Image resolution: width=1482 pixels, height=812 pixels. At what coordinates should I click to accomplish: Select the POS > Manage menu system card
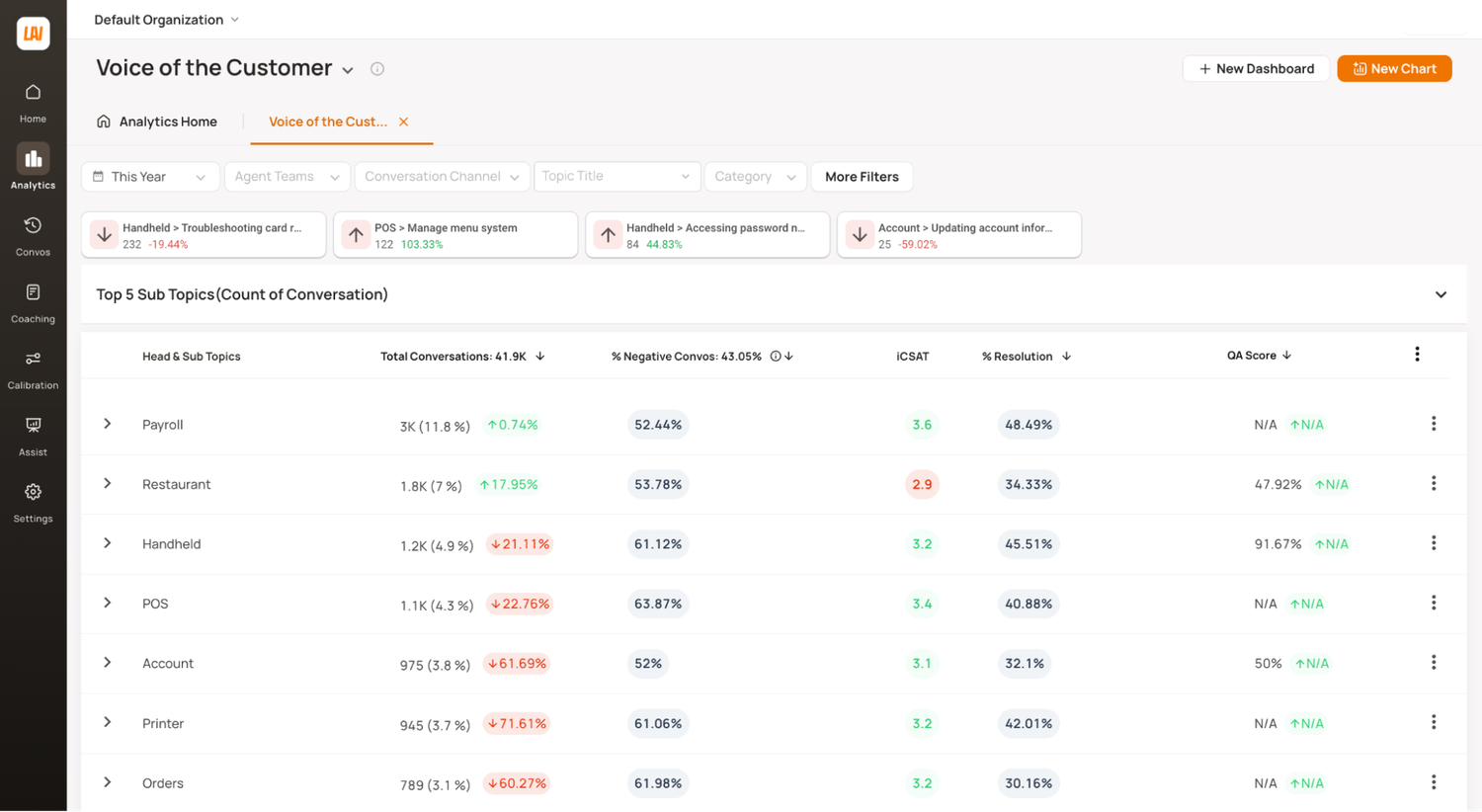pos(455,235)
